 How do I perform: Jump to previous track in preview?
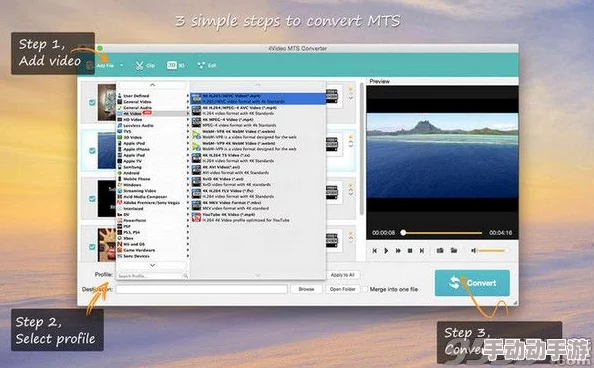(x=375, y=251)
